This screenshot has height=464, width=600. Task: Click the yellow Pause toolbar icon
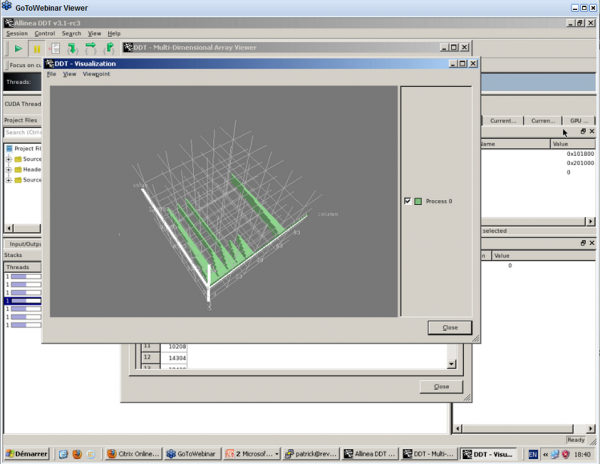[x=37, y=47]
